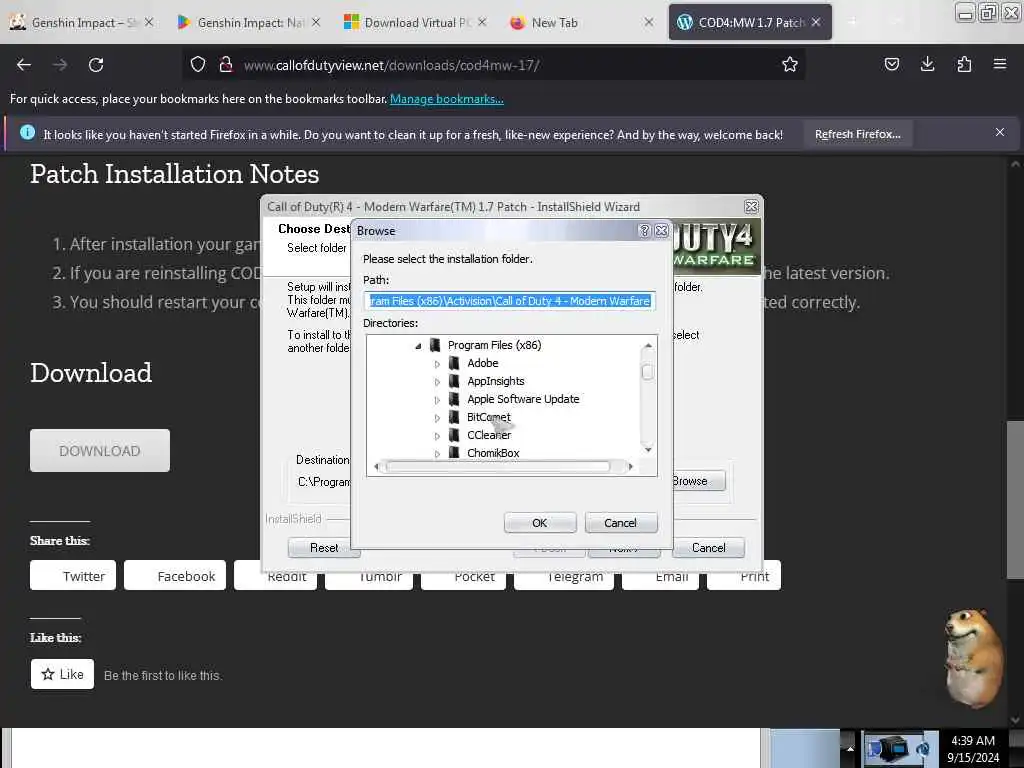The height and width of the screenshot is (768, 1024).
Task: Click the Path input field
Action: click(x=509, y=300)
